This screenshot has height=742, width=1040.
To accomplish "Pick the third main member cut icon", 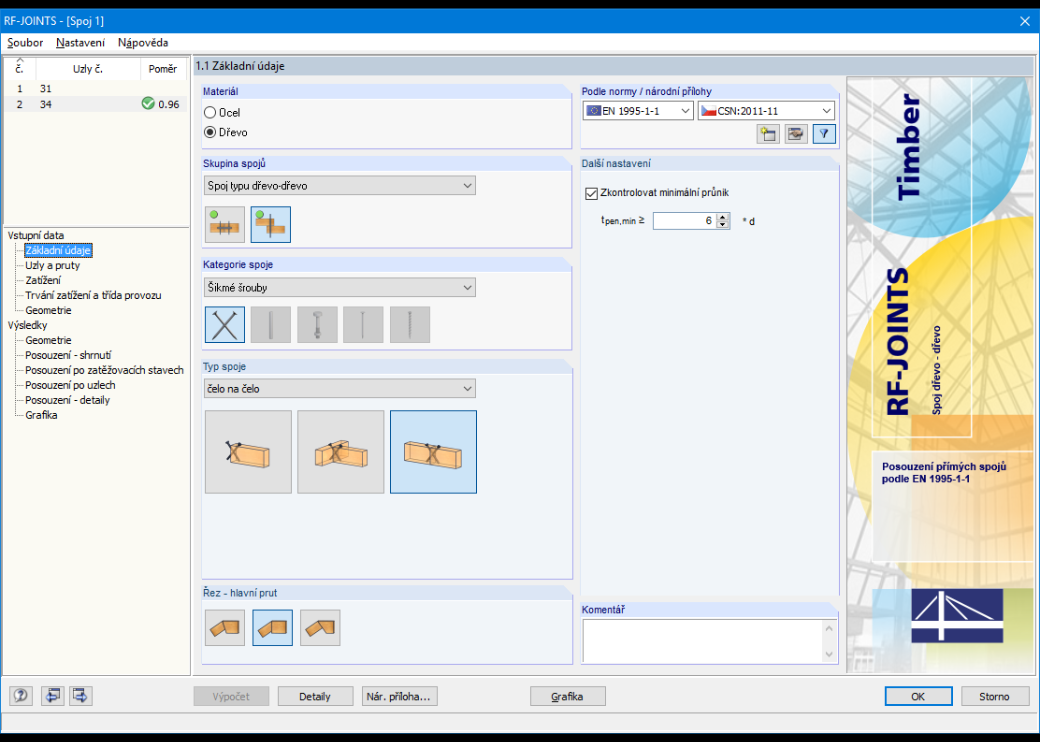I will [x=320, y=627].
